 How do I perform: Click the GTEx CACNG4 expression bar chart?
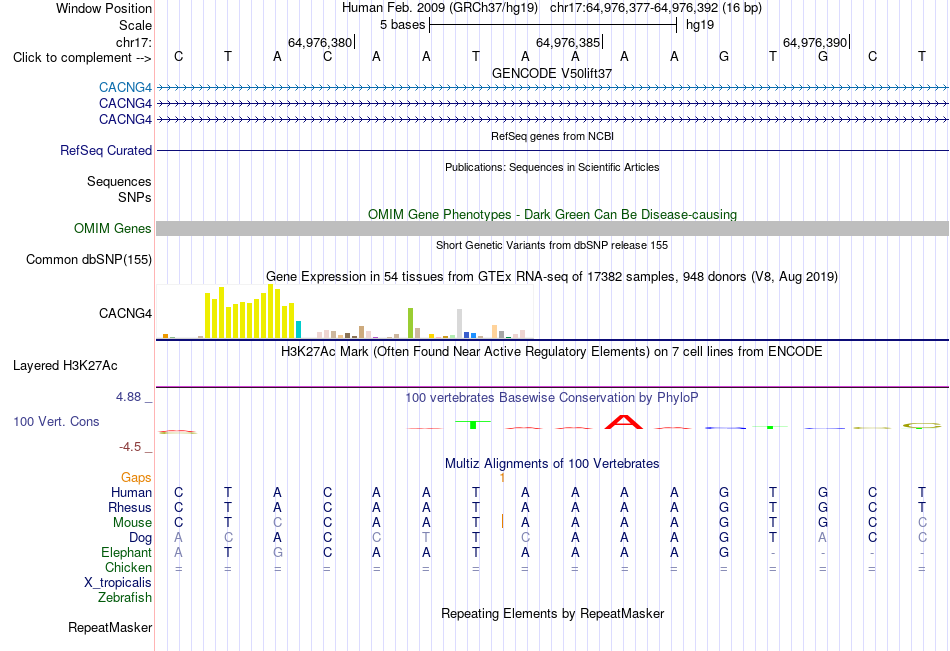point(345,312)
